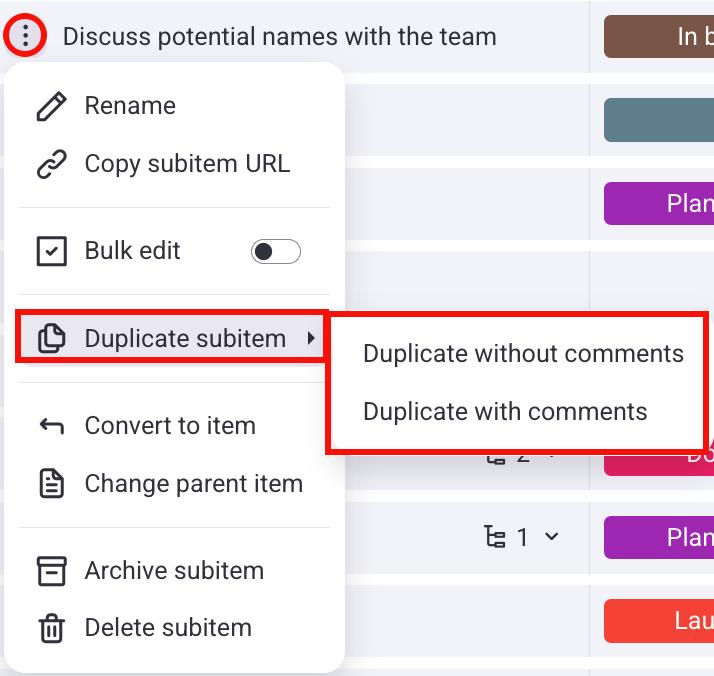Viewport: 714px width, 676px height.
Task: Click the orange-red status cell
Action: coord(658,621)
